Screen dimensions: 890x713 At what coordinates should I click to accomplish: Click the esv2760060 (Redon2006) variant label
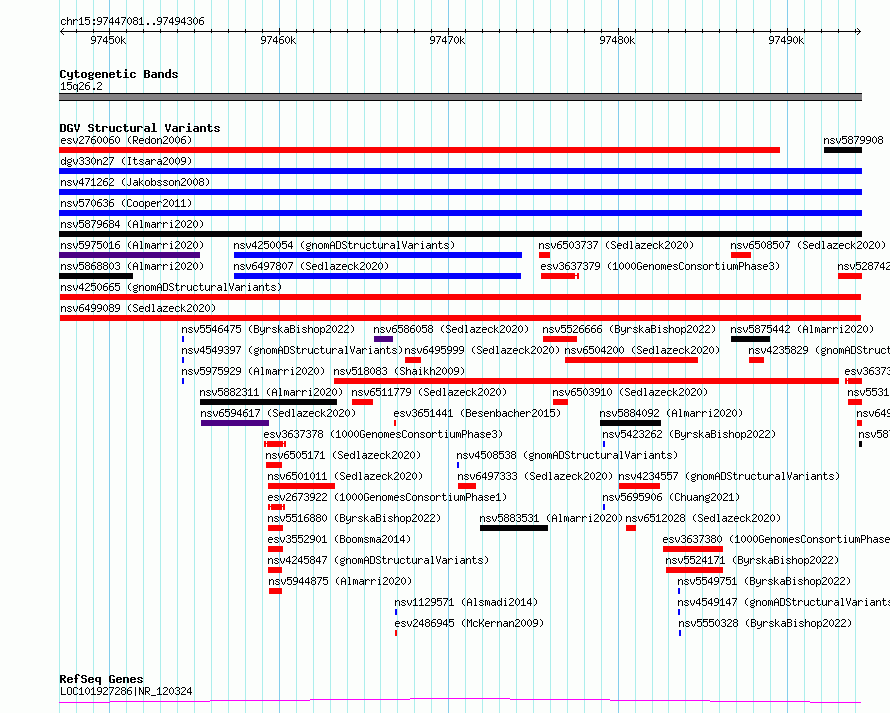coord(126,140)
